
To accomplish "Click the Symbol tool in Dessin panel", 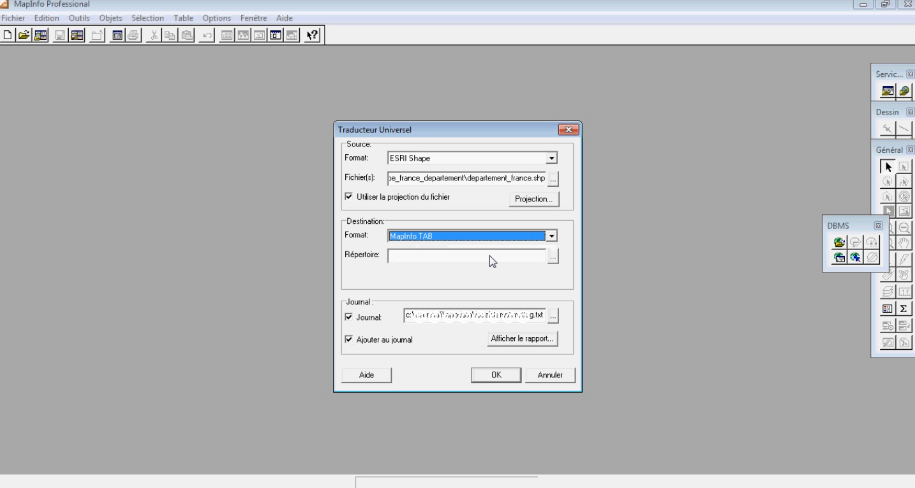I will tap(888, 128).
